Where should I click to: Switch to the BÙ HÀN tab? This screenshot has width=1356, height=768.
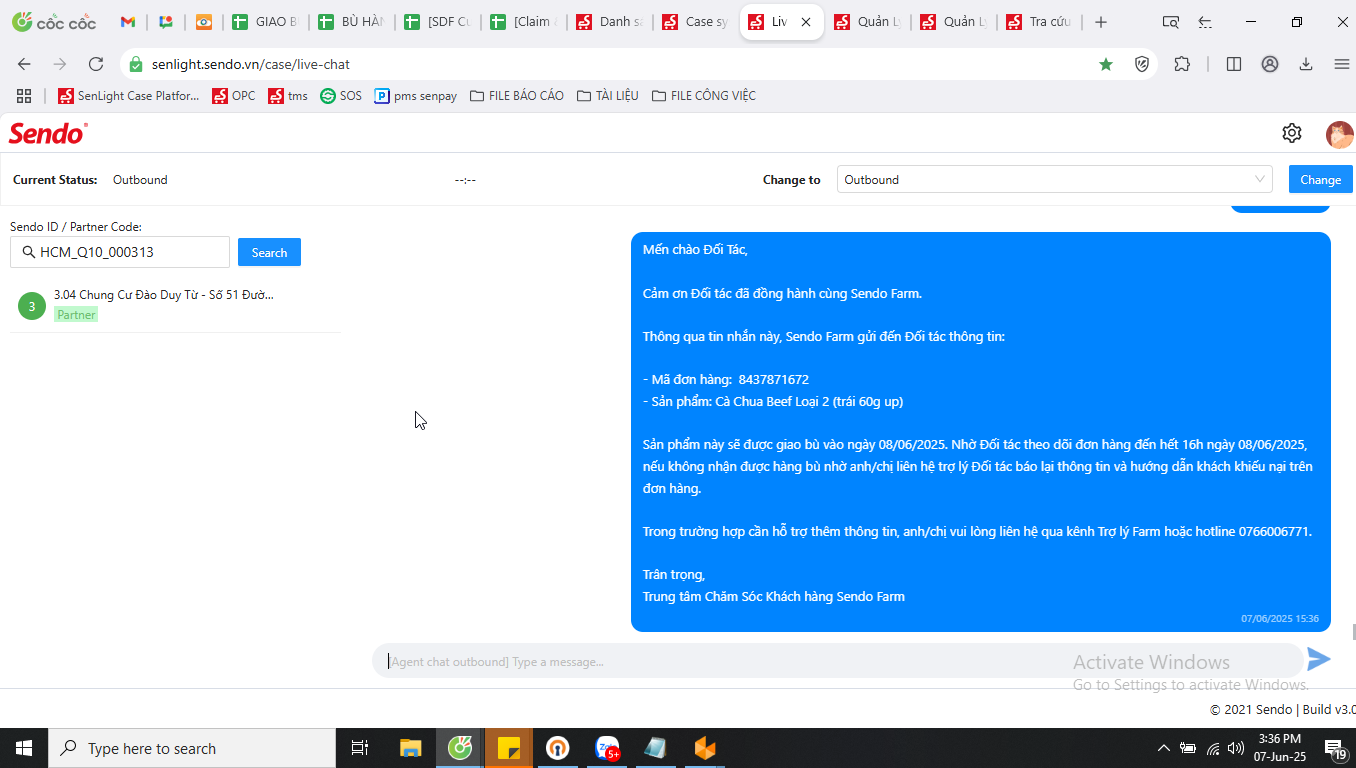(x=351, y=22)
